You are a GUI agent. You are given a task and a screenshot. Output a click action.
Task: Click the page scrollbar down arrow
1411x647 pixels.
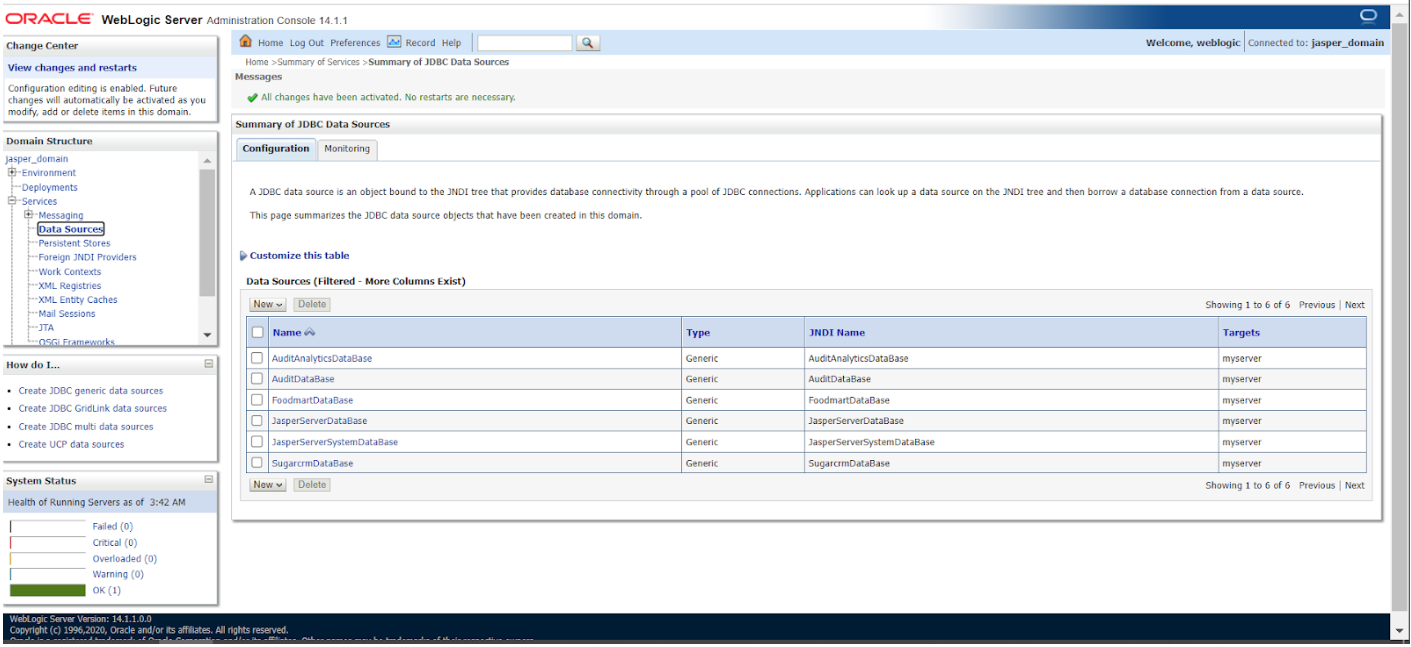click(x=1400, y=631)
